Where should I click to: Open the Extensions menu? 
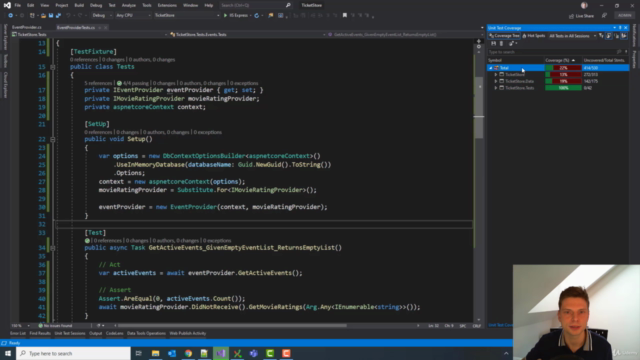[x=167, y=5]
